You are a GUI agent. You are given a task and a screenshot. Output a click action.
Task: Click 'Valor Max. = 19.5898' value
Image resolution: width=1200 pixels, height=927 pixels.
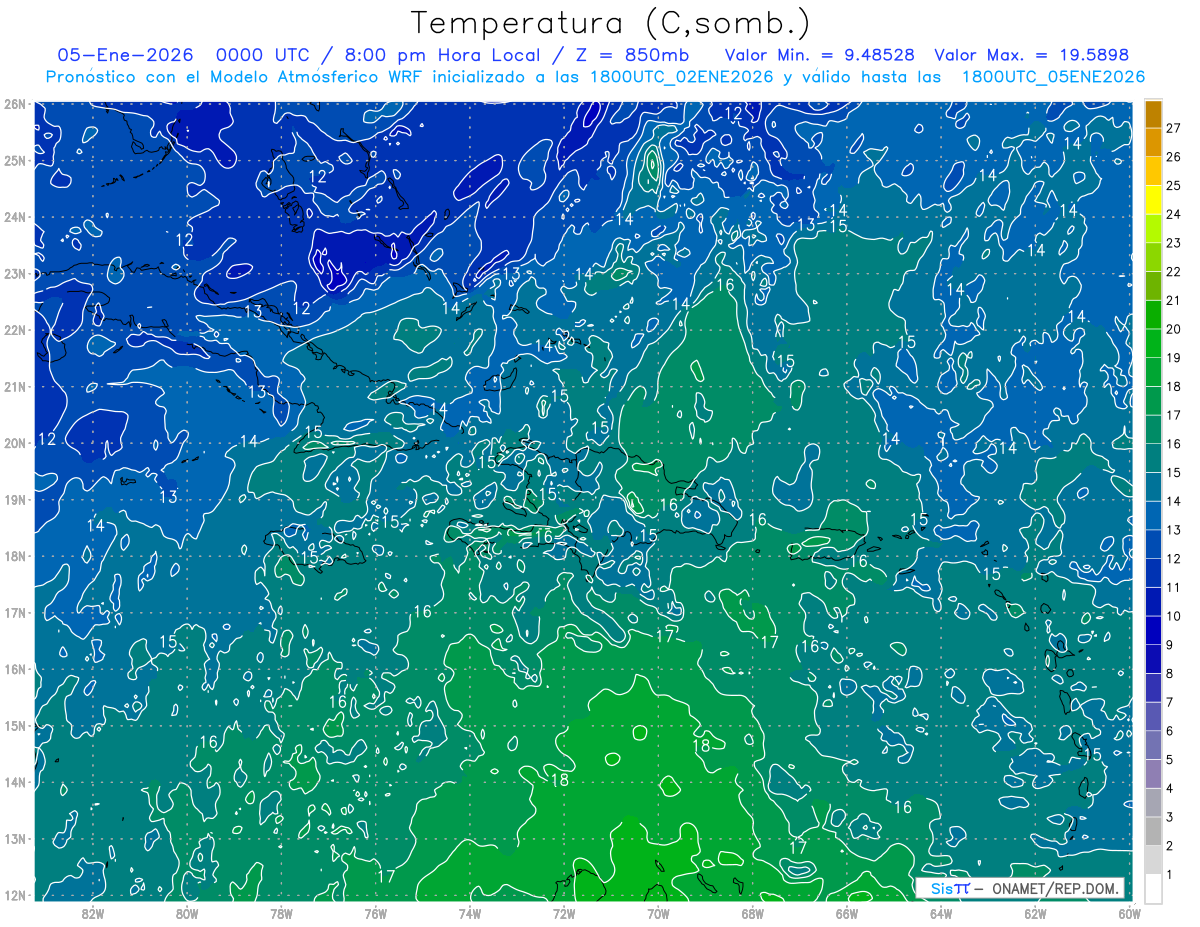(1032, 56)
